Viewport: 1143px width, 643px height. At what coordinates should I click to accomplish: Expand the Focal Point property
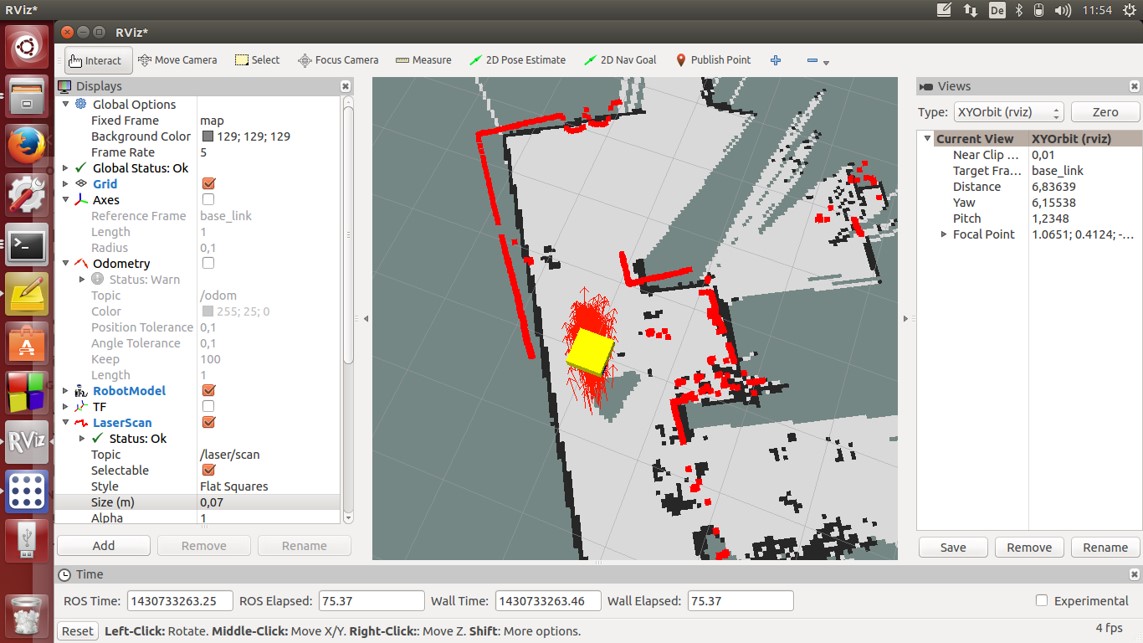pyautogui.click(x=943, y=234)
